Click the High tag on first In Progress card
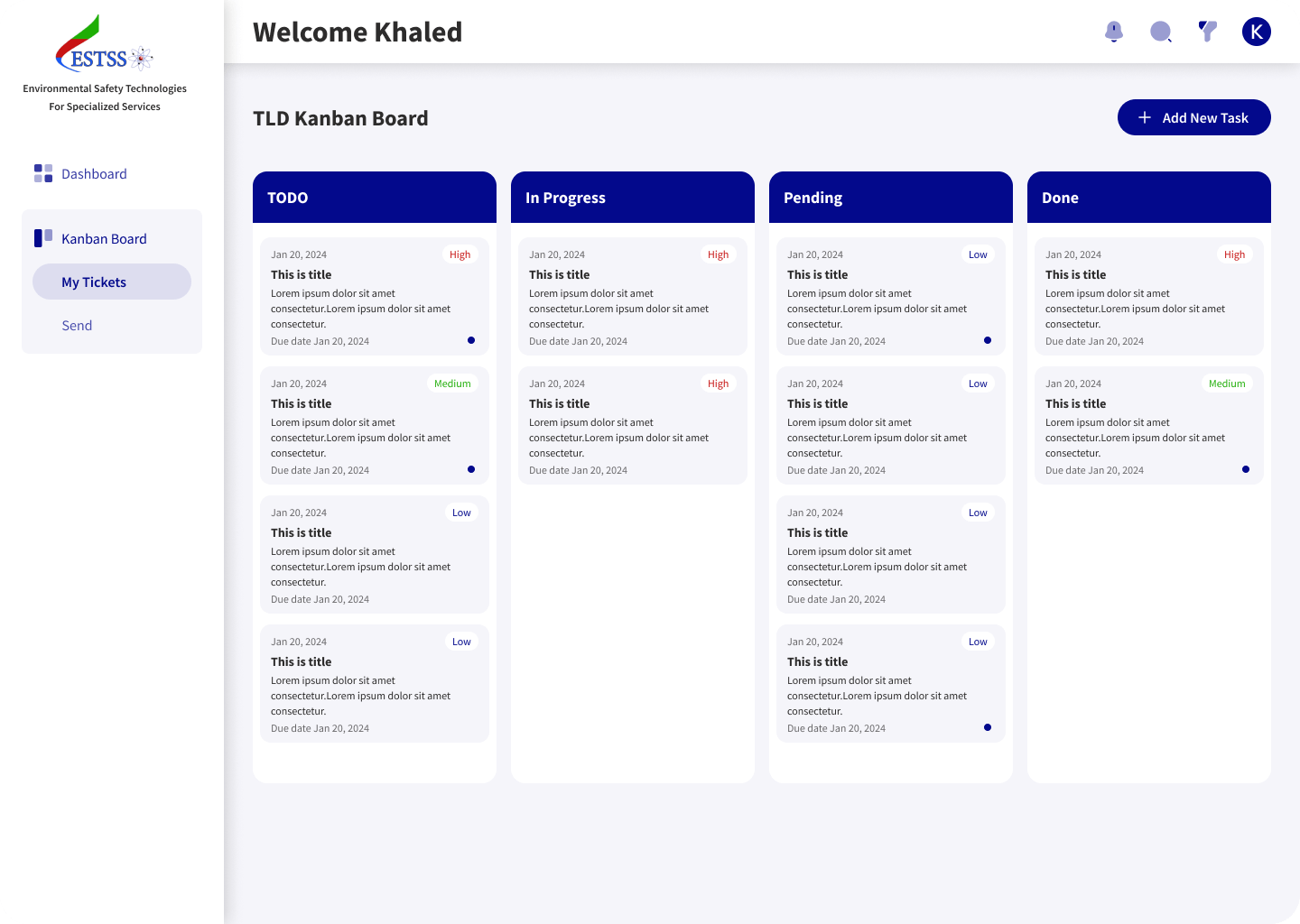Screen dimensions: 1300x924 [719, 254]
